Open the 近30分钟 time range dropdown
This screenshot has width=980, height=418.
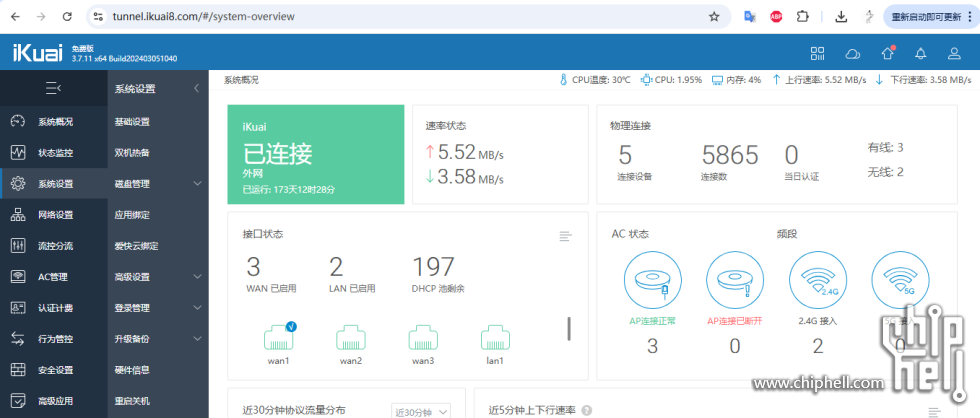pyautogui.click(x=421, y=412)
